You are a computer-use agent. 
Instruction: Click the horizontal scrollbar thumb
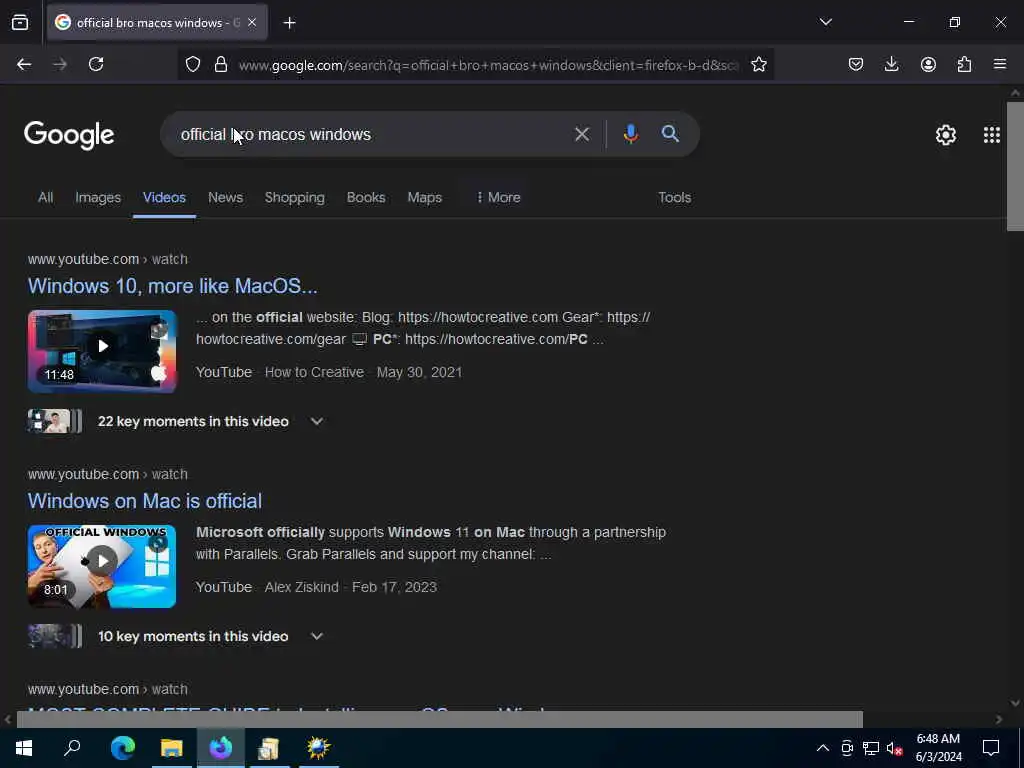tap(440, 719)
